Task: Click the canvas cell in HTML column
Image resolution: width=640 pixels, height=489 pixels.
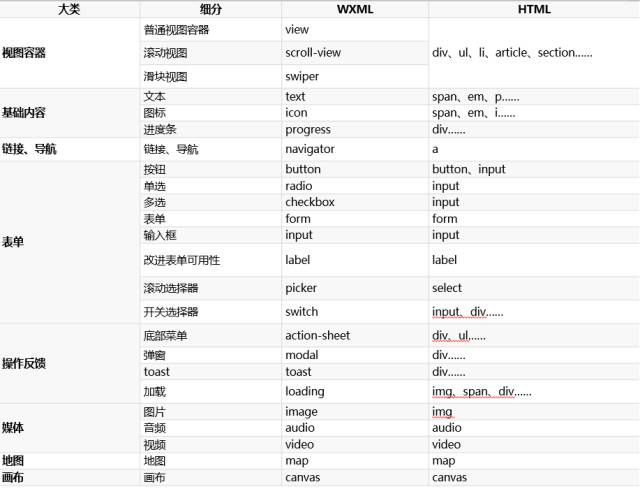Action: coord(534,478)
